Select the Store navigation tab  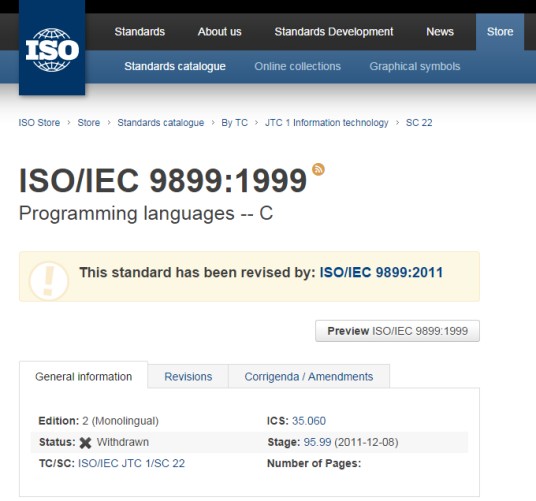500,32
